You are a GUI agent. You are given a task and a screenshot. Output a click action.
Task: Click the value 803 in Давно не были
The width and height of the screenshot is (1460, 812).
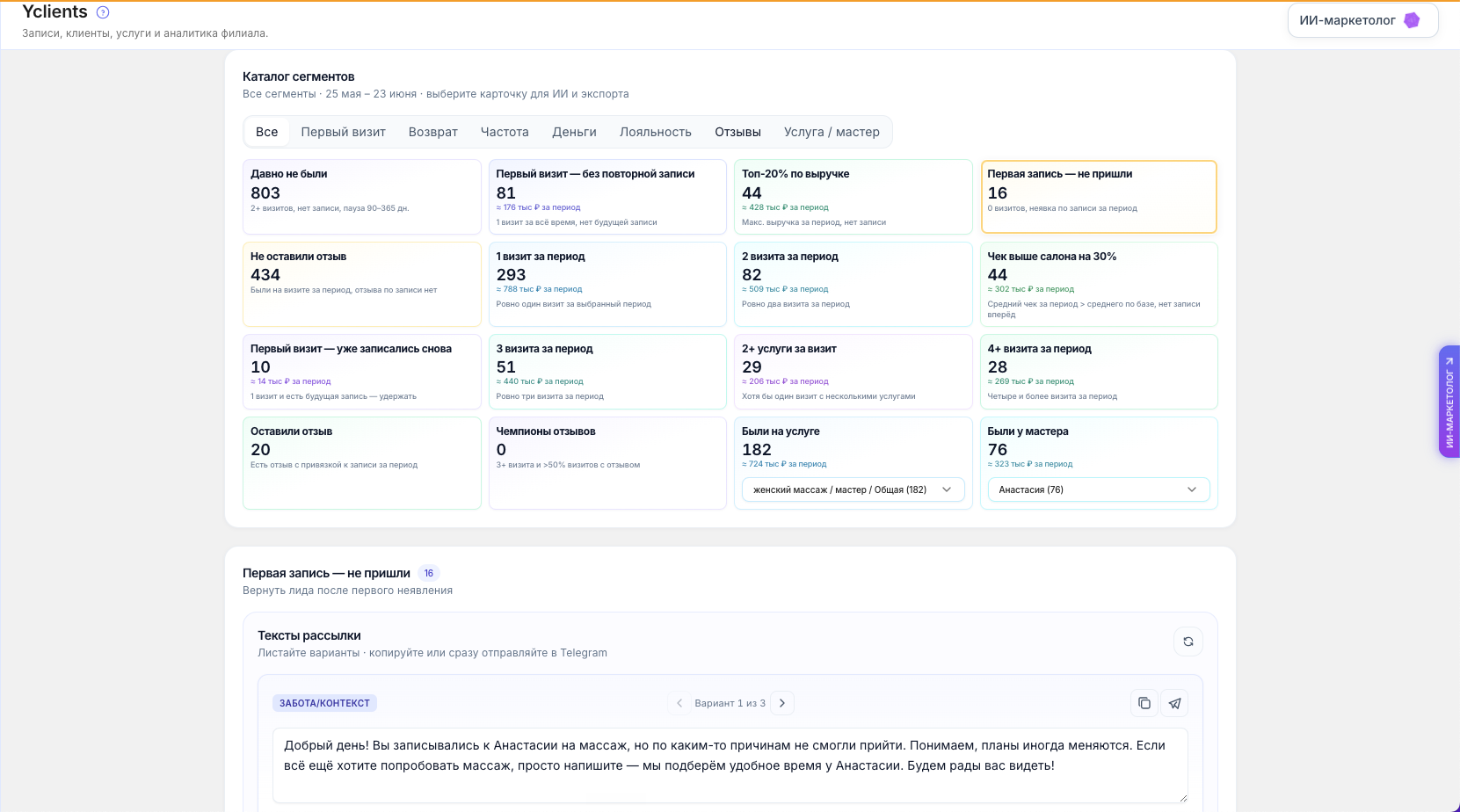coord(265,193)
